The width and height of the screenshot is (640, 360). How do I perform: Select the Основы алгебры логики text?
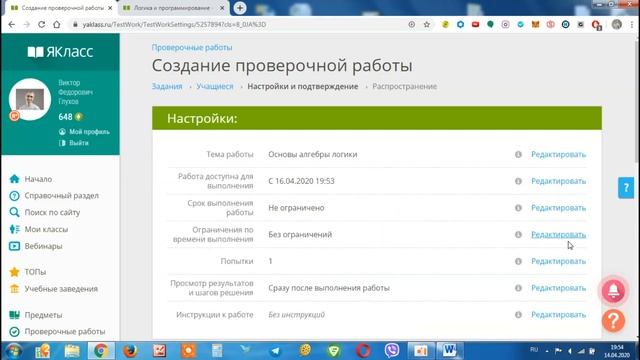coord(313,154)
